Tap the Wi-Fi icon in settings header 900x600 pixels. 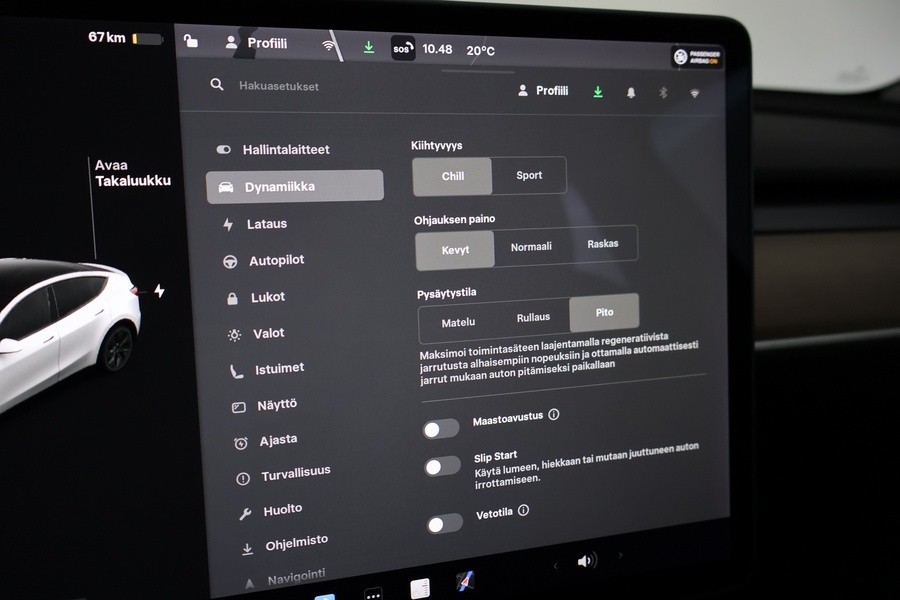click(694, 93)
